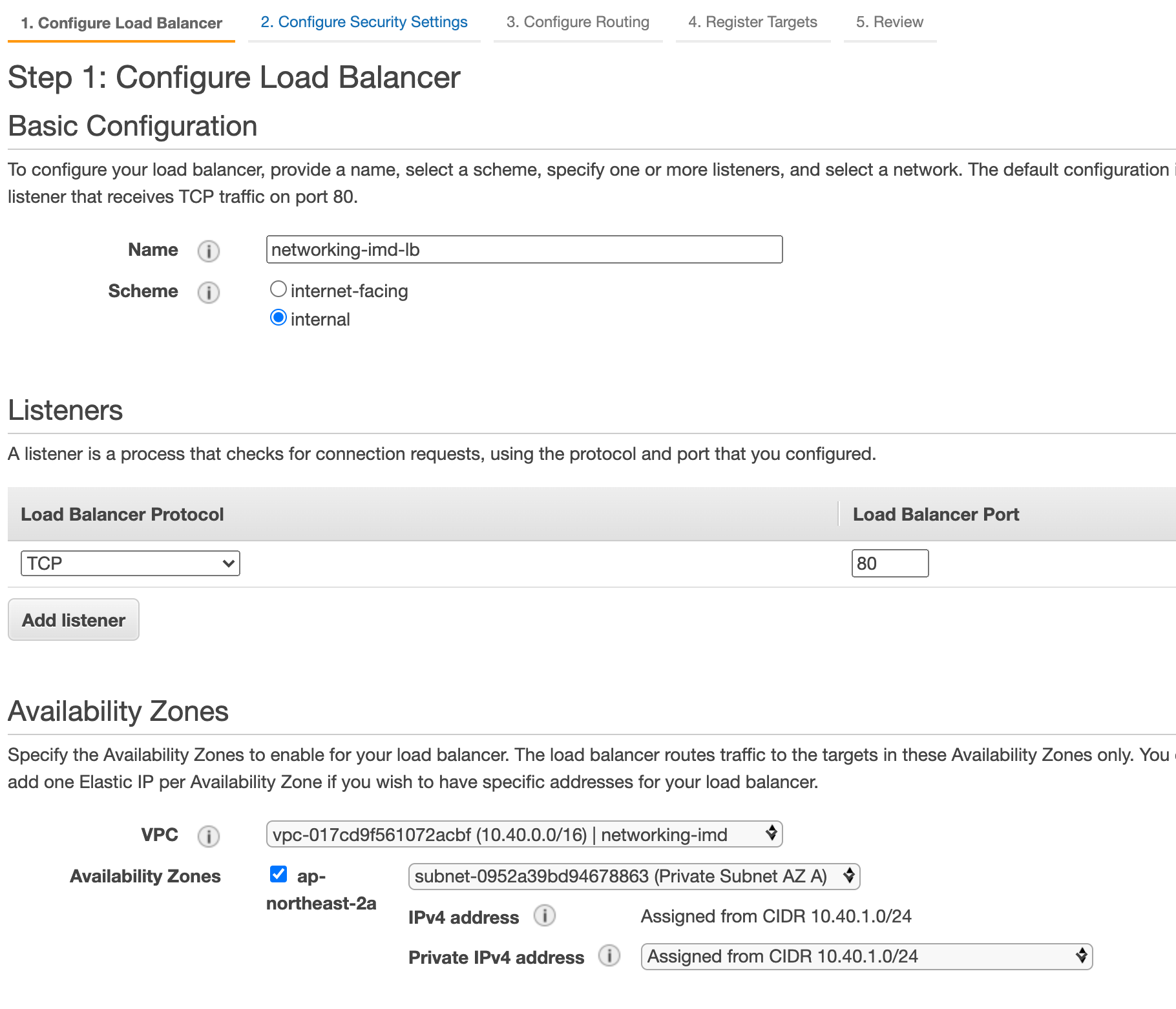Click the Assigned from CIDR 10.40.1.0/24 text

[776, 916]
